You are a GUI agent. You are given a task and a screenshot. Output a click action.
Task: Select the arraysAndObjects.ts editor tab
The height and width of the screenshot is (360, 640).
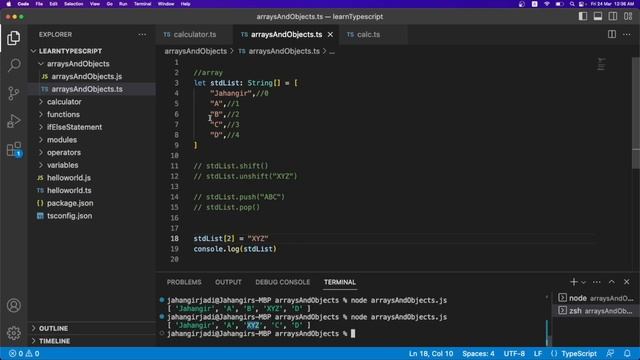click(x=286, y=35)
